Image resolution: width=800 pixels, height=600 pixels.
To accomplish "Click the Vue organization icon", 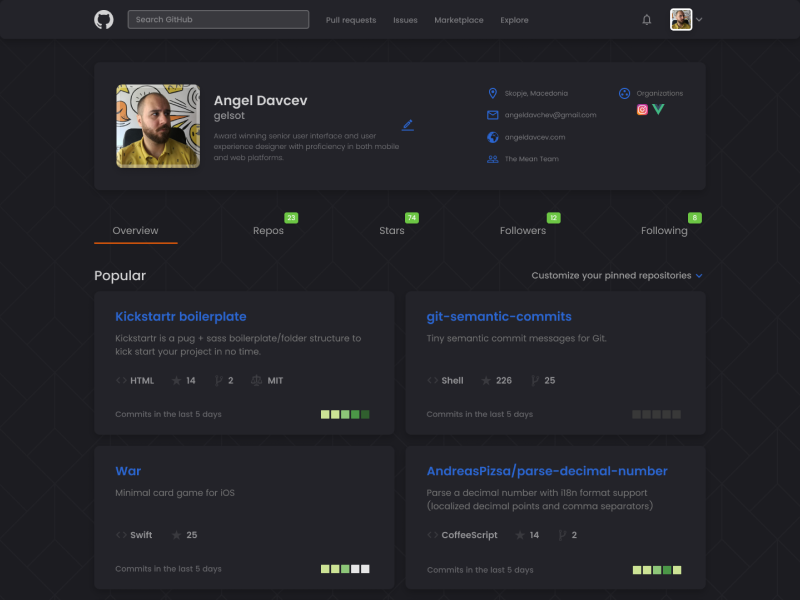I will tap(658, 109).
